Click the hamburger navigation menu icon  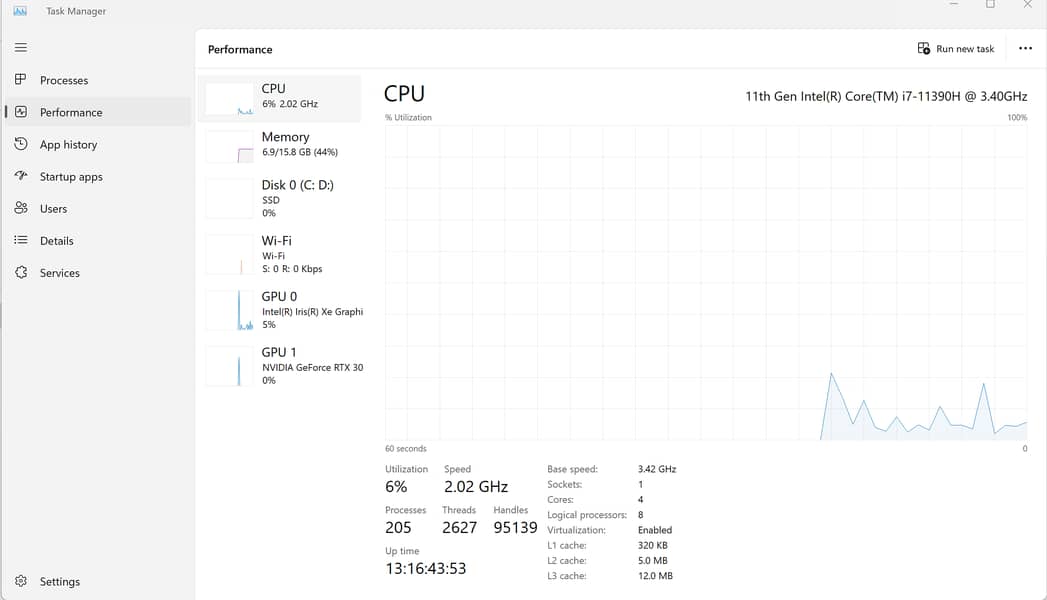21,47
